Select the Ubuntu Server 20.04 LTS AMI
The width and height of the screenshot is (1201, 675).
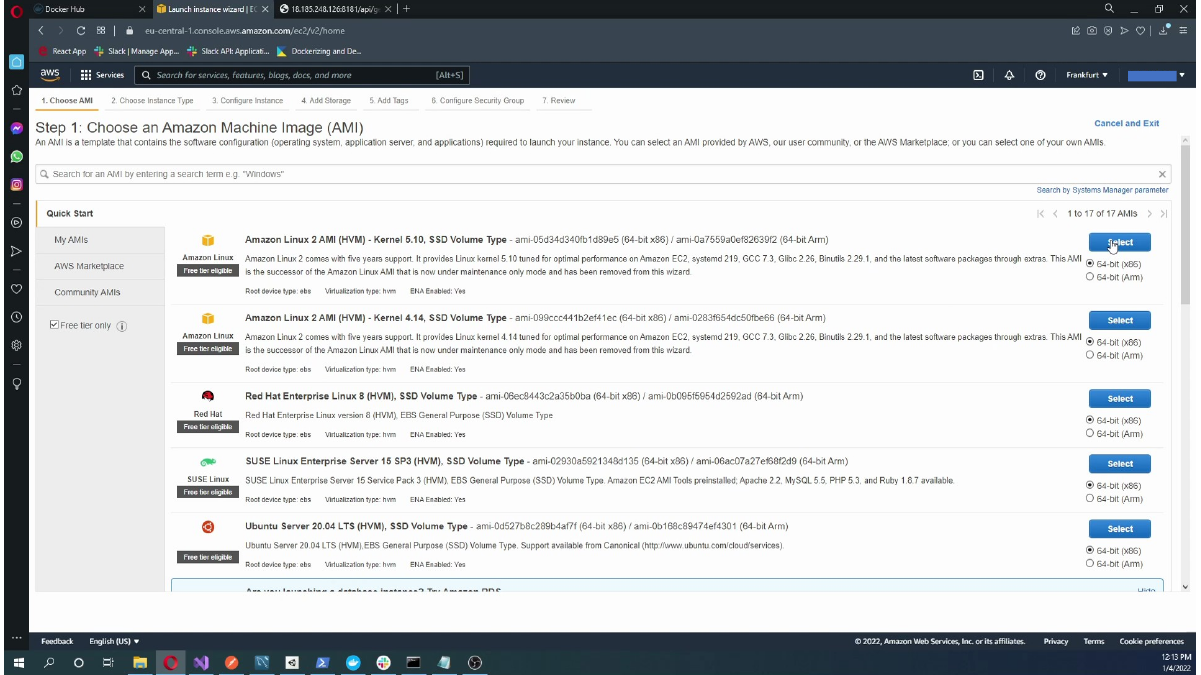tap(1119, 529)
